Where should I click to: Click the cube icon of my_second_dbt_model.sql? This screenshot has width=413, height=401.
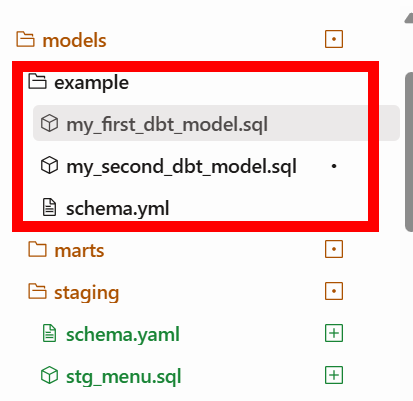point(49,165)
